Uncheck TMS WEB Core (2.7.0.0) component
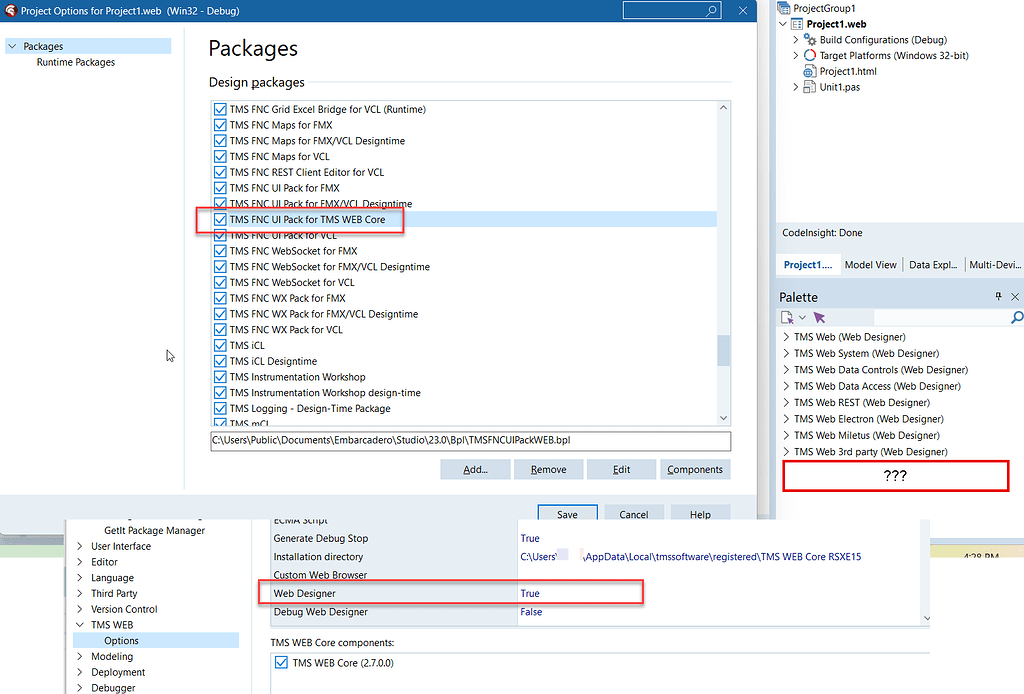 point(281,661)
